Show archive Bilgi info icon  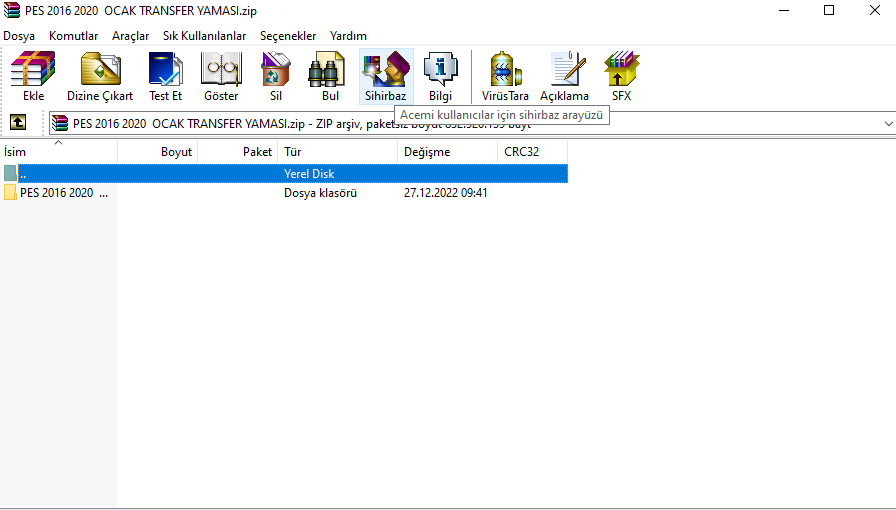(x=441, y=69)
